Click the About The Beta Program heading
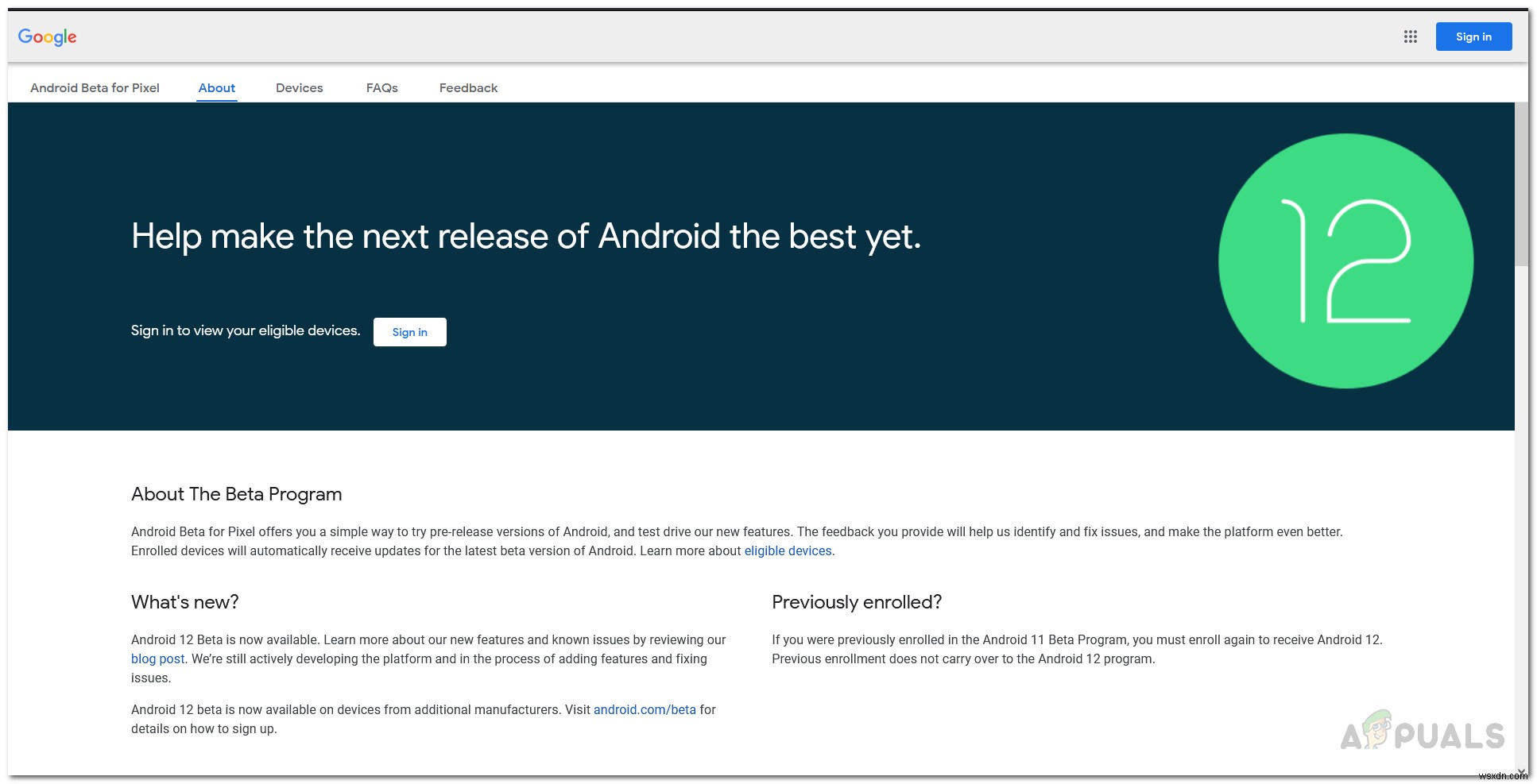Viewport: 1537px width, 784px height. click(236, 494)
